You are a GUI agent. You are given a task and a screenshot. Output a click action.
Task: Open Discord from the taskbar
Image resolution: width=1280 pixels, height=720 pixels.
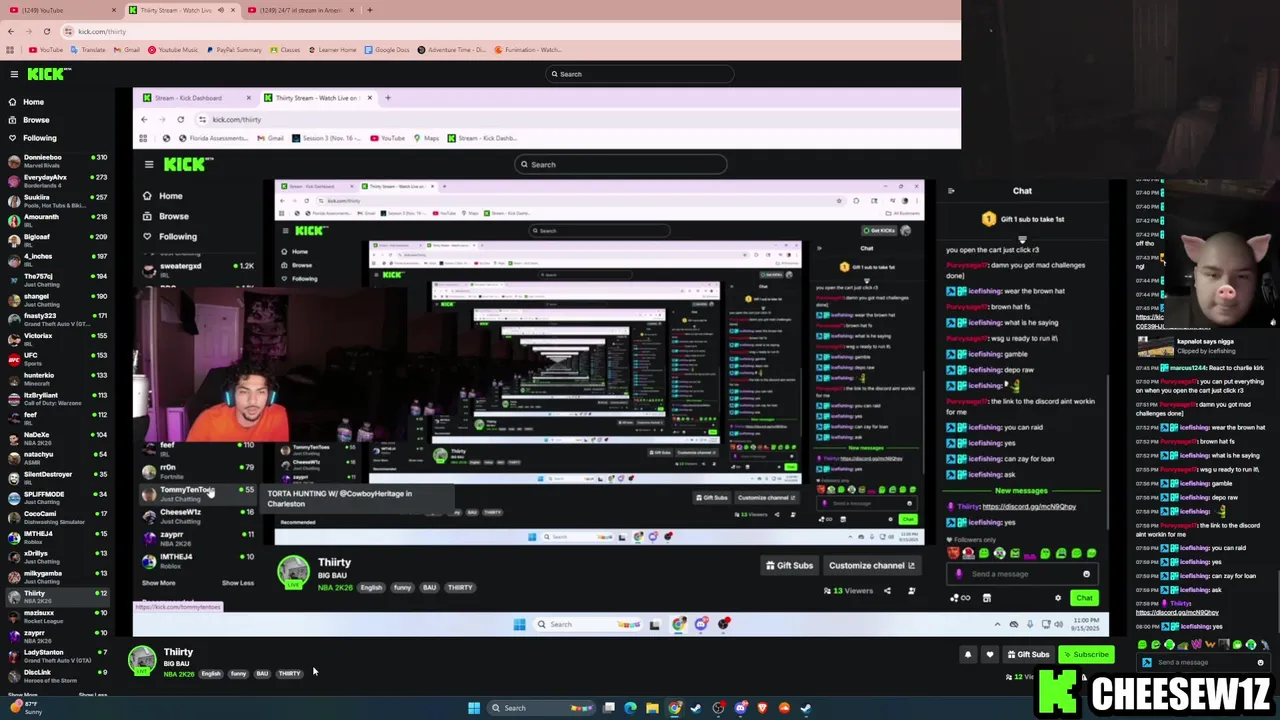[x=740, y=708]
